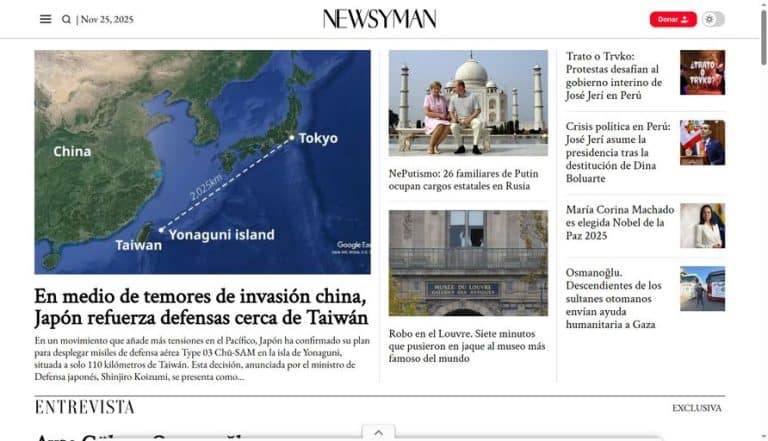
Task: Open Robo en el Louvre article
Action: coord(467,346)
